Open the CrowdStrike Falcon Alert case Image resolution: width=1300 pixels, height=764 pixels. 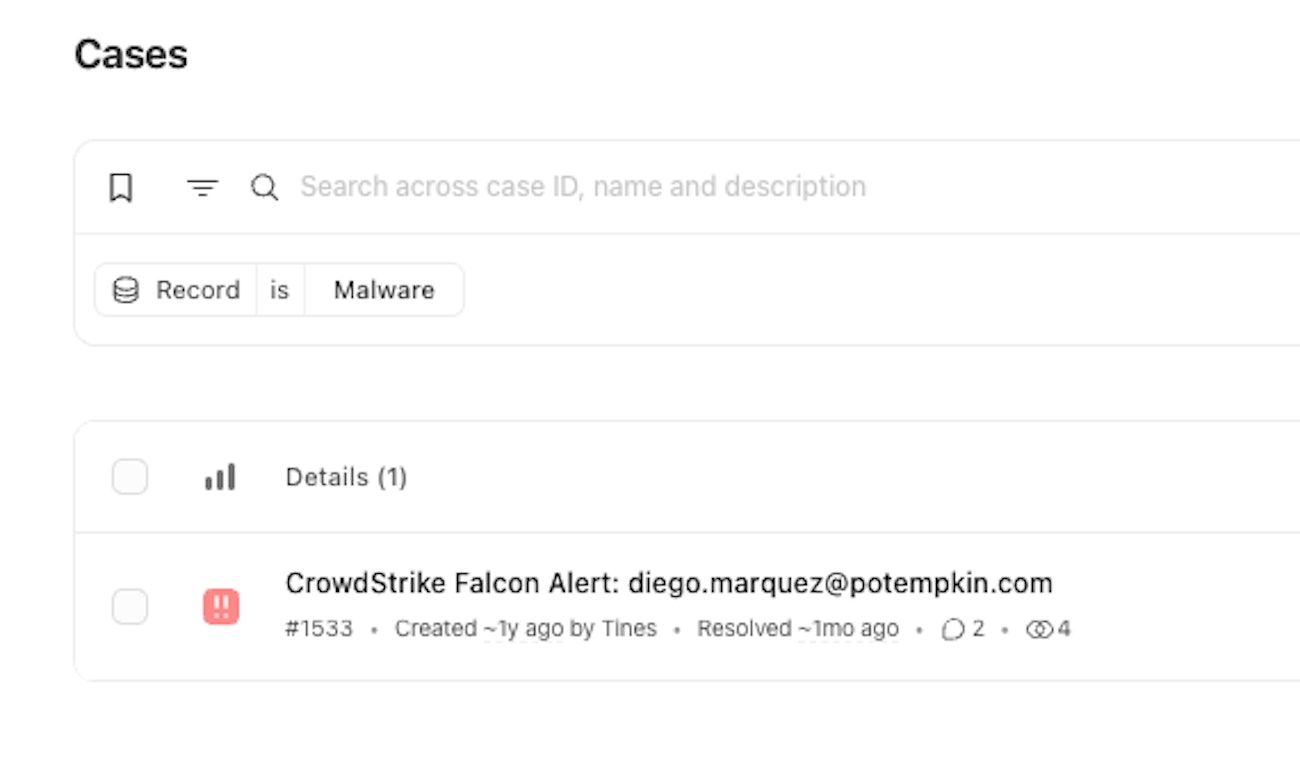pos(669,583)
